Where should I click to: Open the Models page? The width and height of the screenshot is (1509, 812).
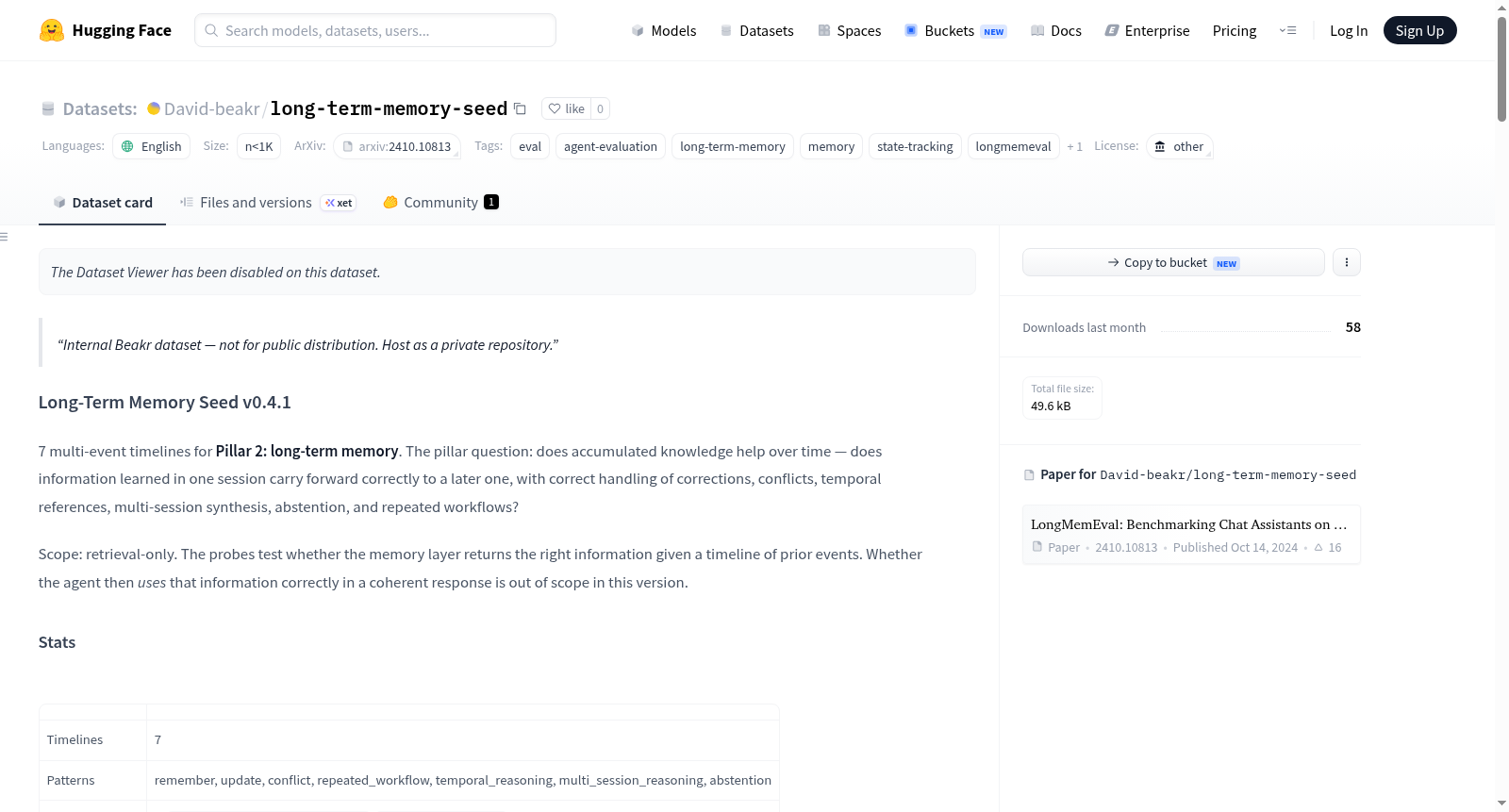(x=664, y=30)
